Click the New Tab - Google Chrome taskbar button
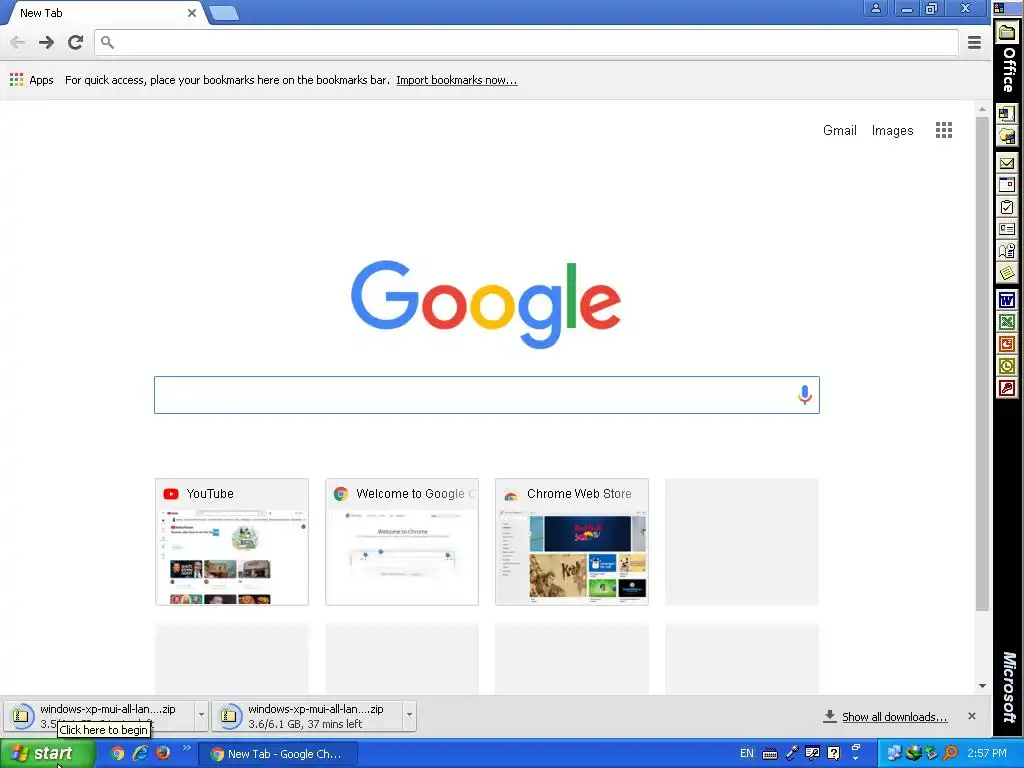Viewport: 1024px width, 768px height. (x=278, y=754)
